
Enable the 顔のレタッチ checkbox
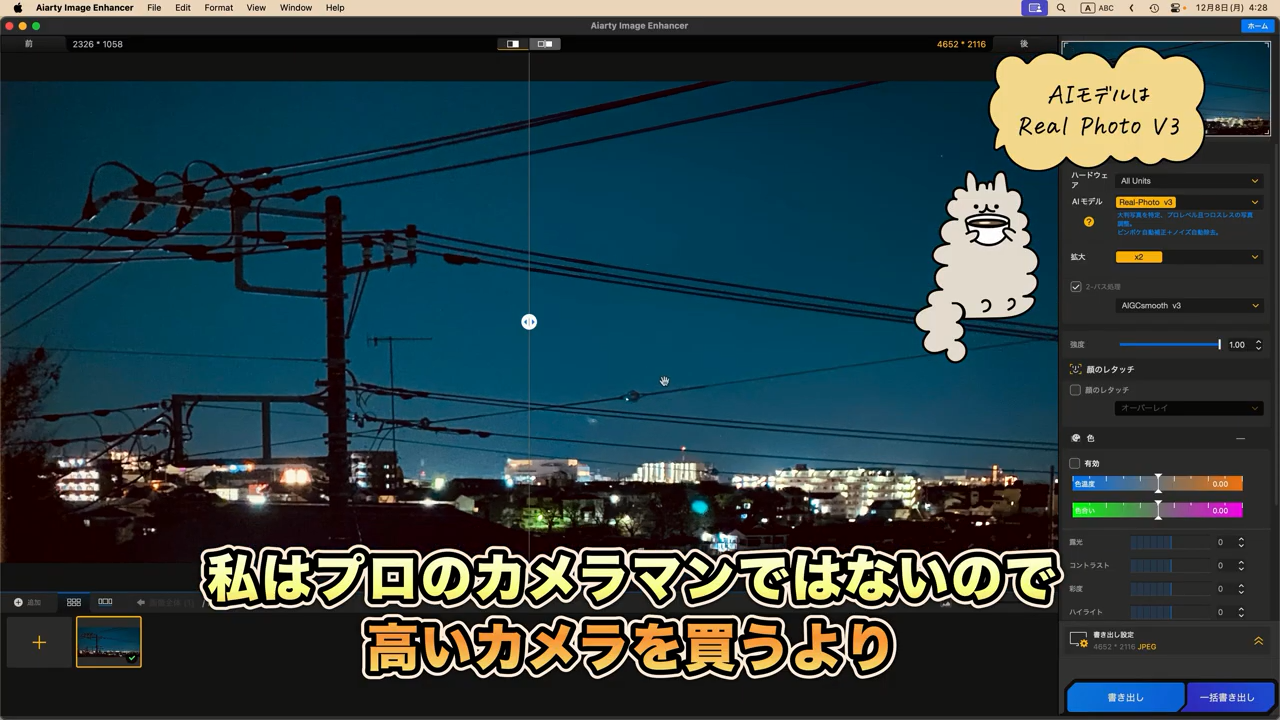1076,390
